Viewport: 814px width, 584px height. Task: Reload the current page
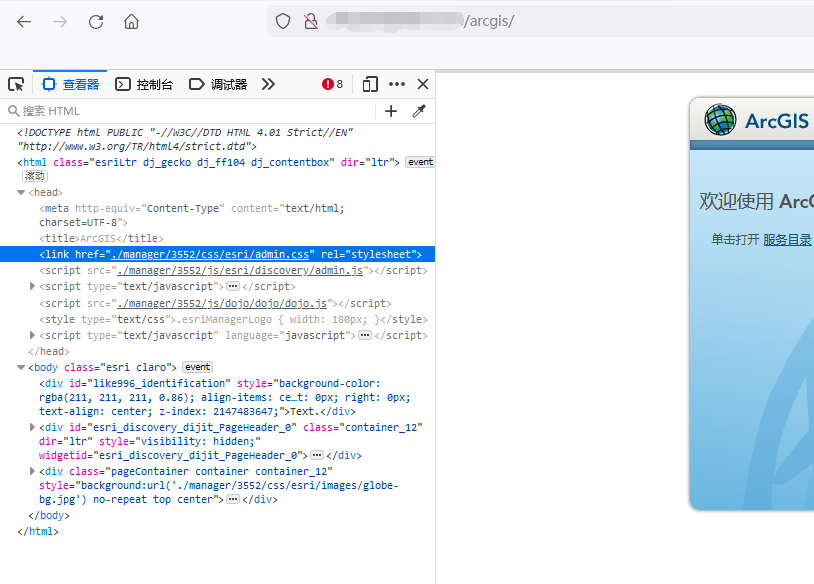(96, 22)
